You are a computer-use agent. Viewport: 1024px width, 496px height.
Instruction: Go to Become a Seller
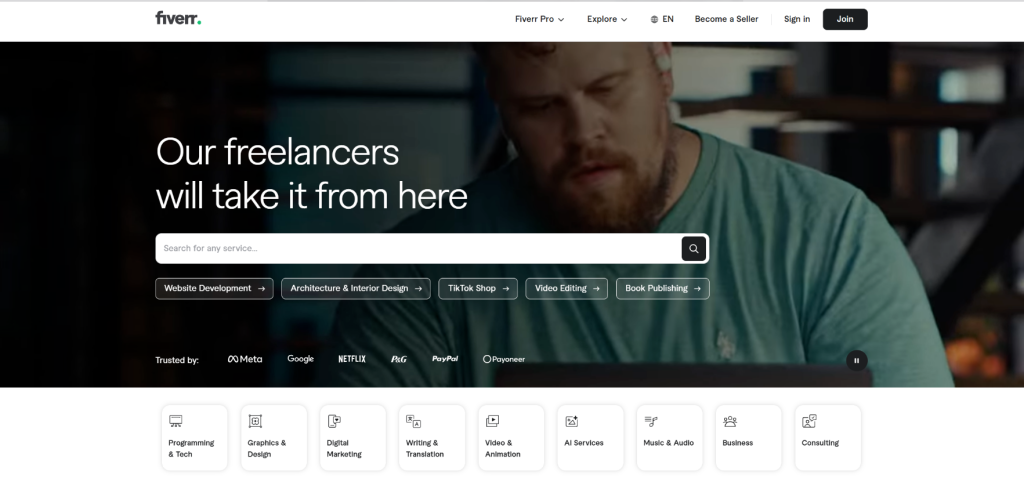tap(726, 19)
